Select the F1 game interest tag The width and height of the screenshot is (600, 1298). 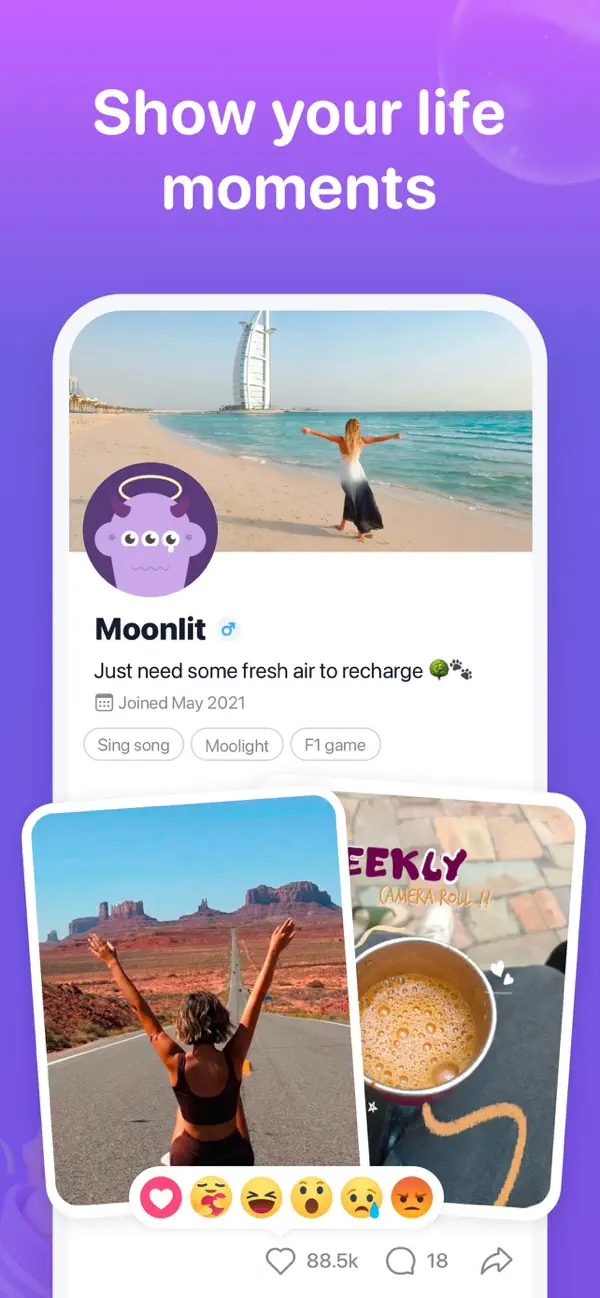pyautogui.click(x=335, y=745)
